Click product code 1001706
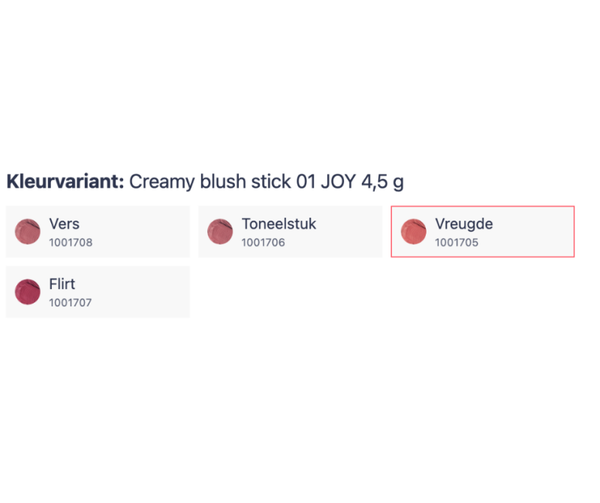 coord(263,243)
